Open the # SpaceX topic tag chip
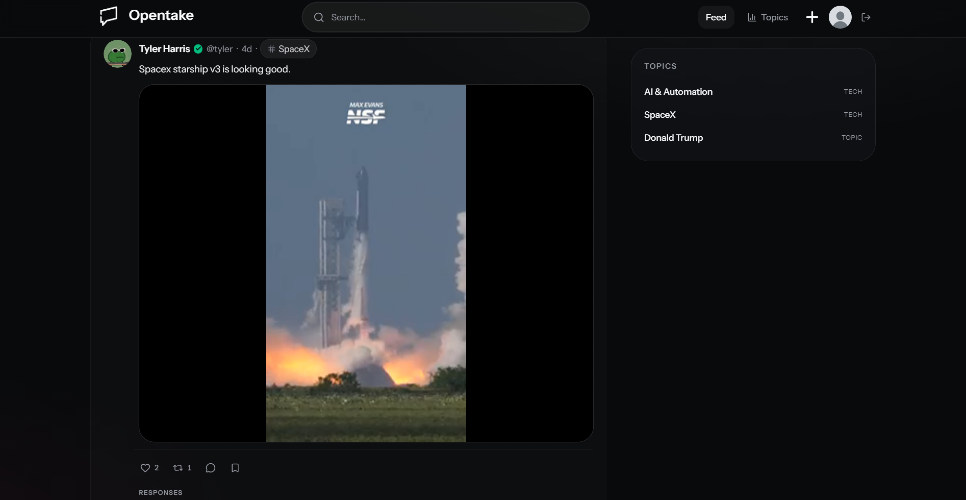The width and height of the screenshot is (966, 500). tap(288, 49)
